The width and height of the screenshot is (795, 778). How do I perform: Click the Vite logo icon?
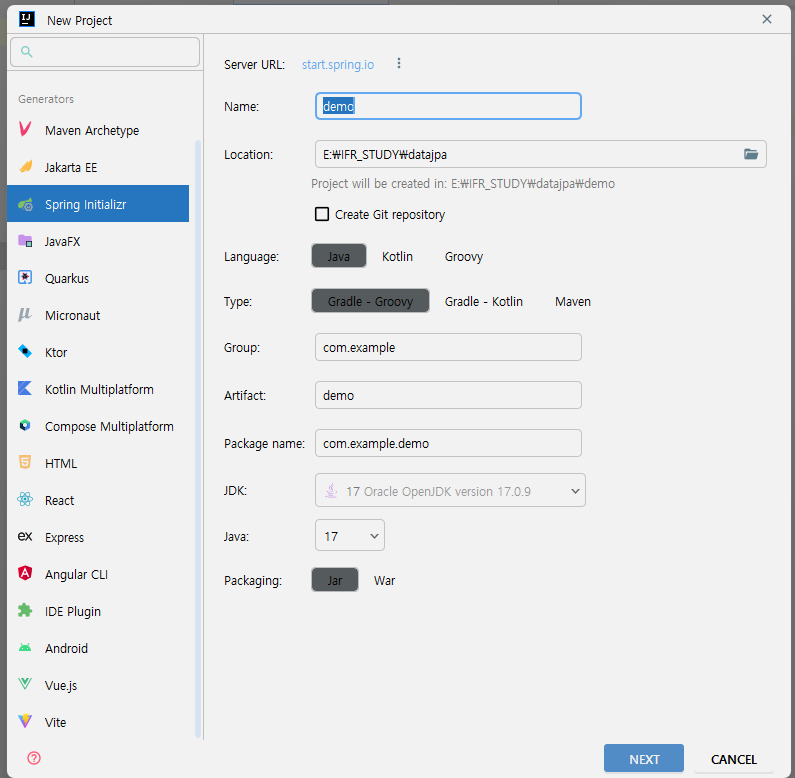[x=25, y=721]
